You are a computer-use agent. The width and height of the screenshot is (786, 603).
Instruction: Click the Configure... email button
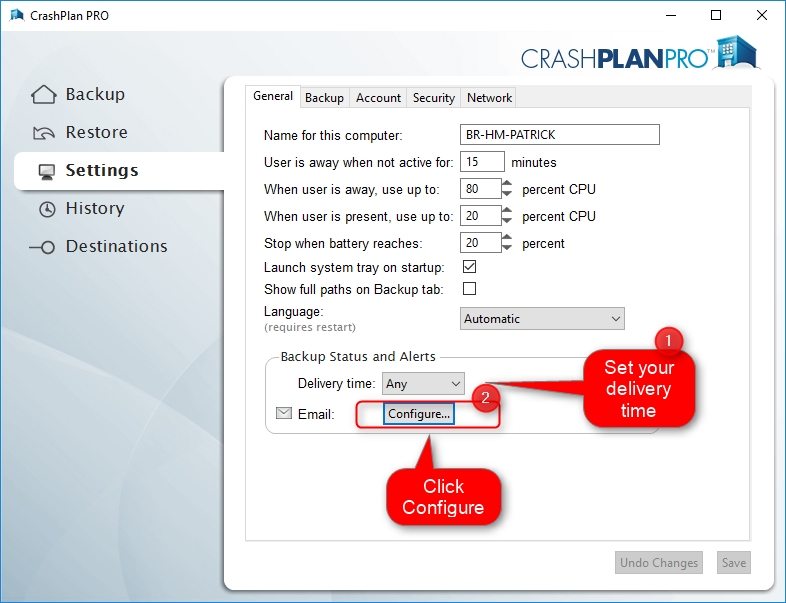420,414
